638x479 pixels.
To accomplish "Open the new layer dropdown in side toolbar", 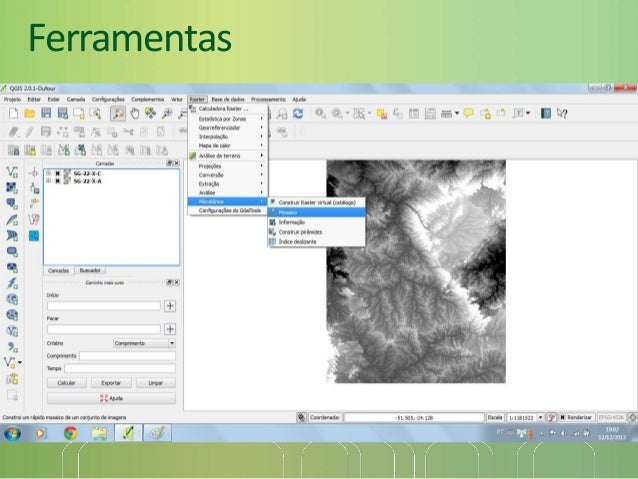I will click(x=20, y=362).
